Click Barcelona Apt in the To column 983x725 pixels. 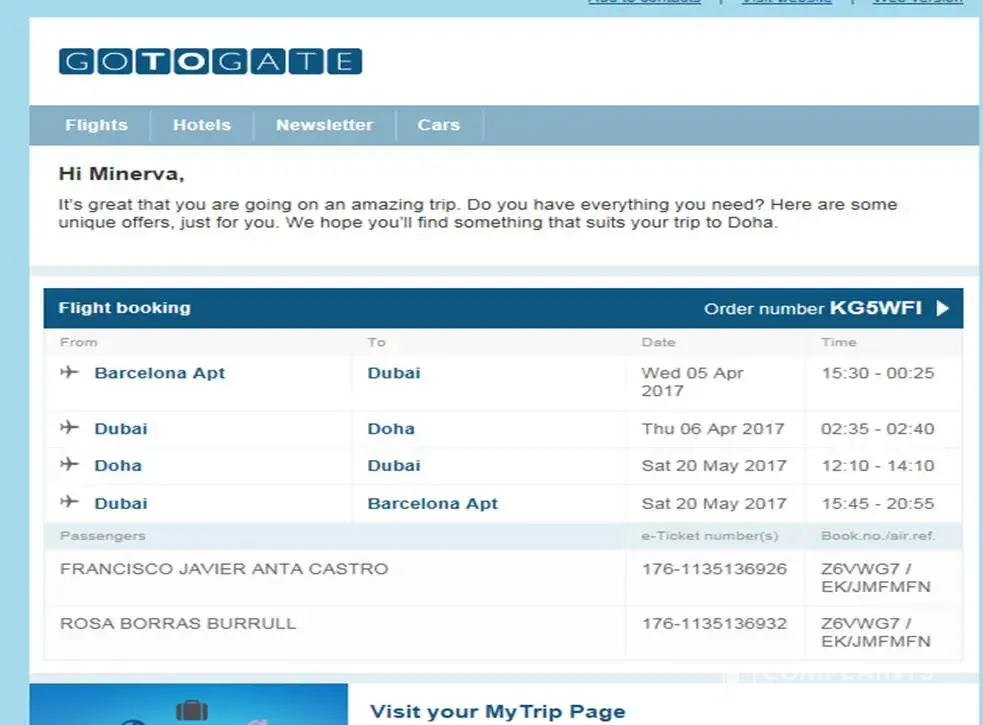pos(432,504)
